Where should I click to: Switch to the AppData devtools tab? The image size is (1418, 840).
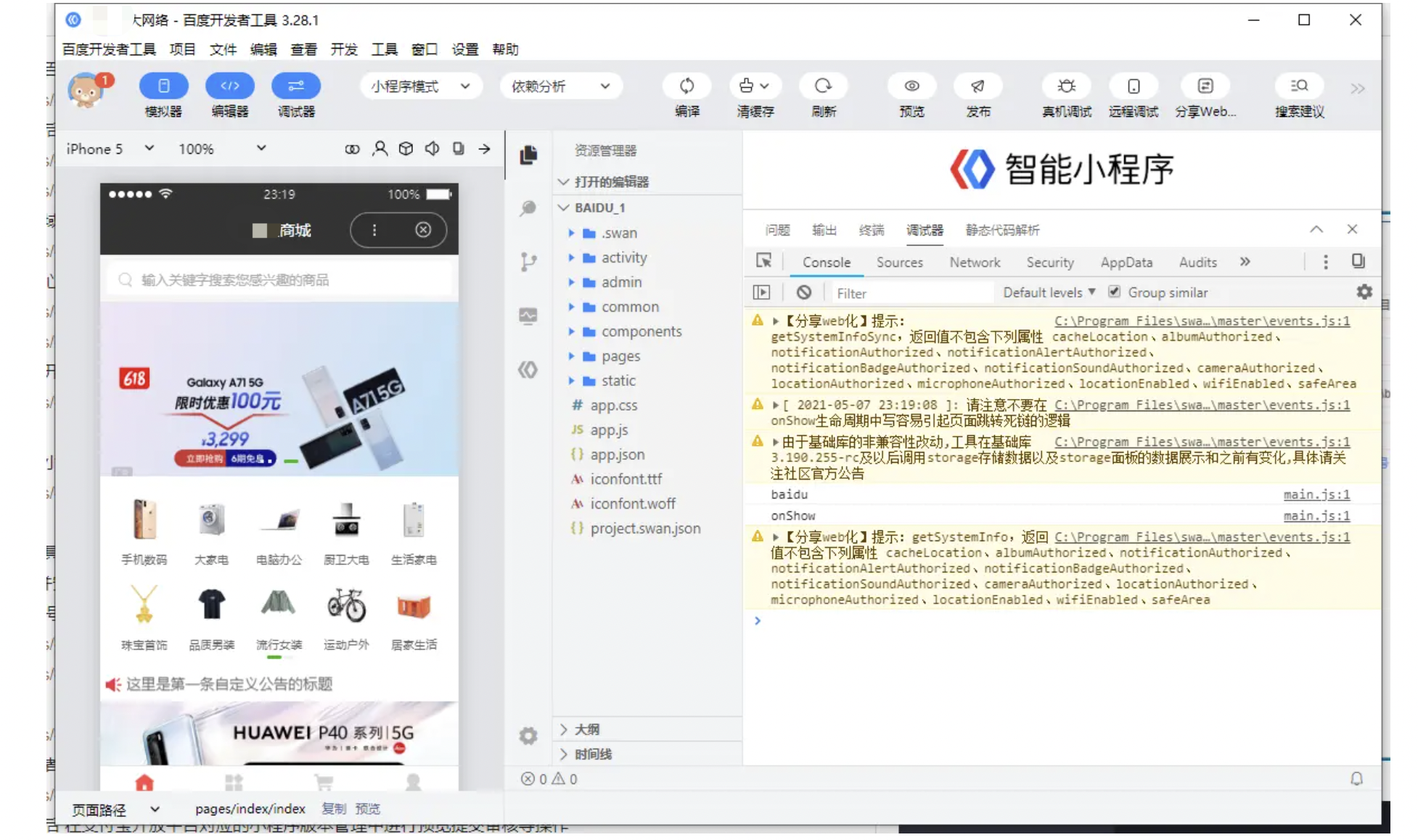(x=1126, y=263)
